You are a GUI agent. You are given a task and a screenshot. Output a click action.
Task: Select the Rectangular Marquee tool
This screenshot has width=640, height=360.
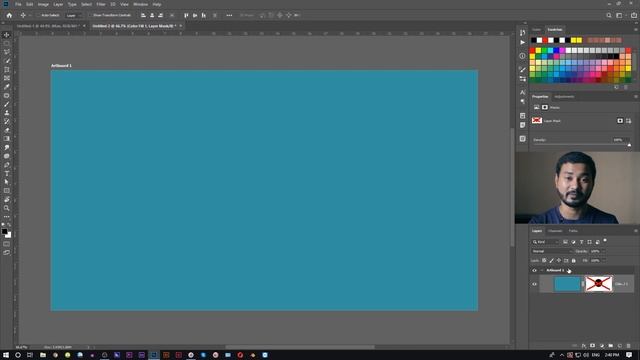click(x=7, y=43)
